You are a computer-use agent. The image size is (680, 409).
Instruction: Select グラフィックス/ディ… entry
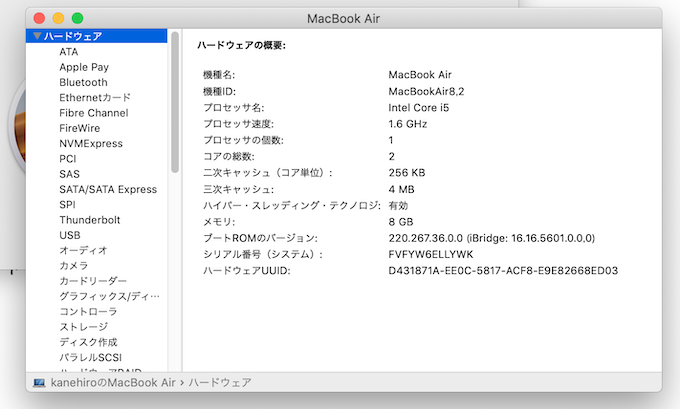(x=109, y=296)
